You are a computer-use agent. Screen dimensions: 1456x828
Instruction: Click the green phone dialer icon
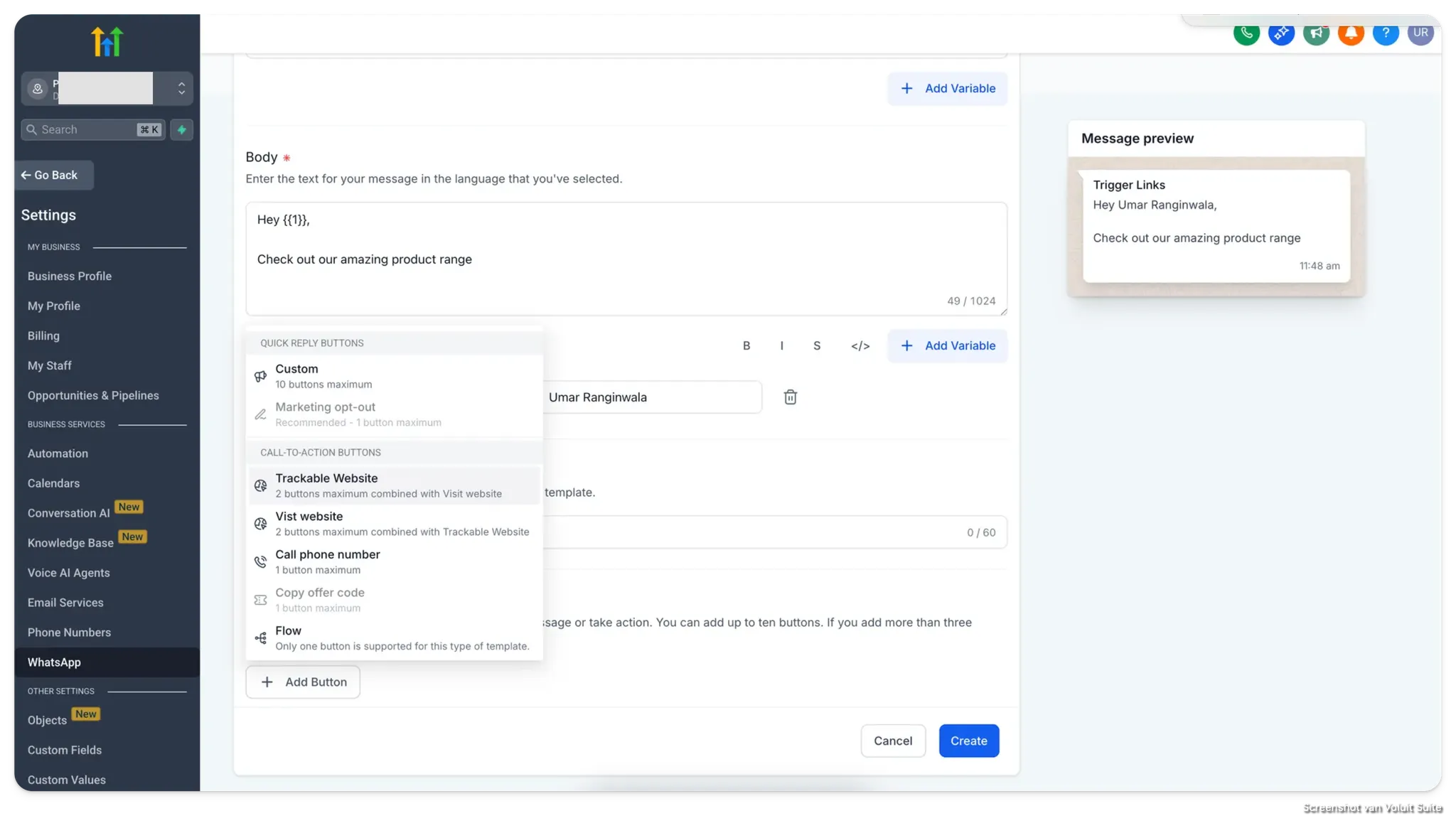(x=1246, y=33)
